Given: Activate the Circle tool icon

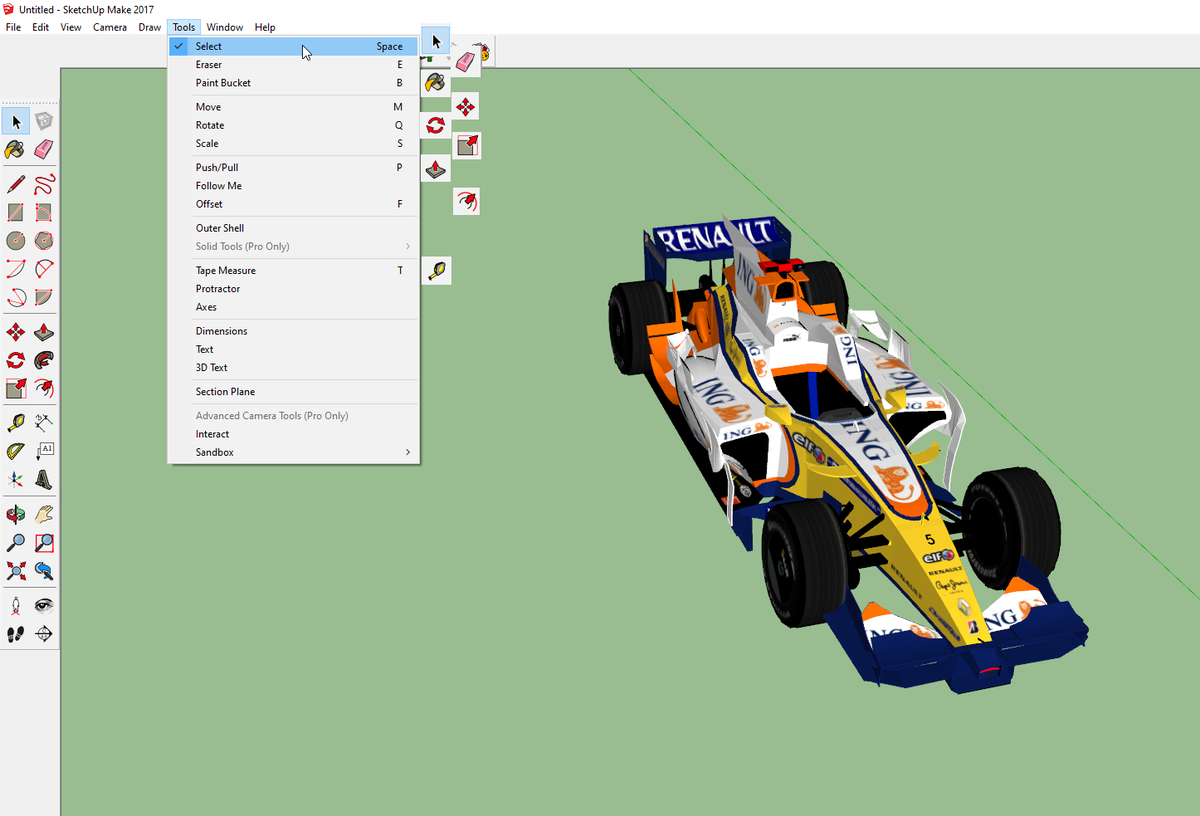Looking at the screenshot, I should [16, 240].
